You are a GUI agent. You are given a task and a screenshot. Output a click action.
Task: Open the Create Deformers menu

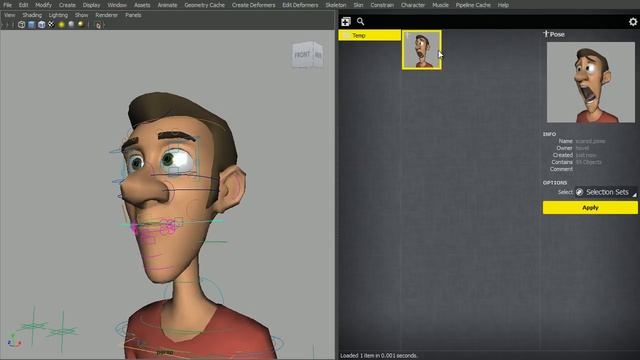click(x=253, y=5)
